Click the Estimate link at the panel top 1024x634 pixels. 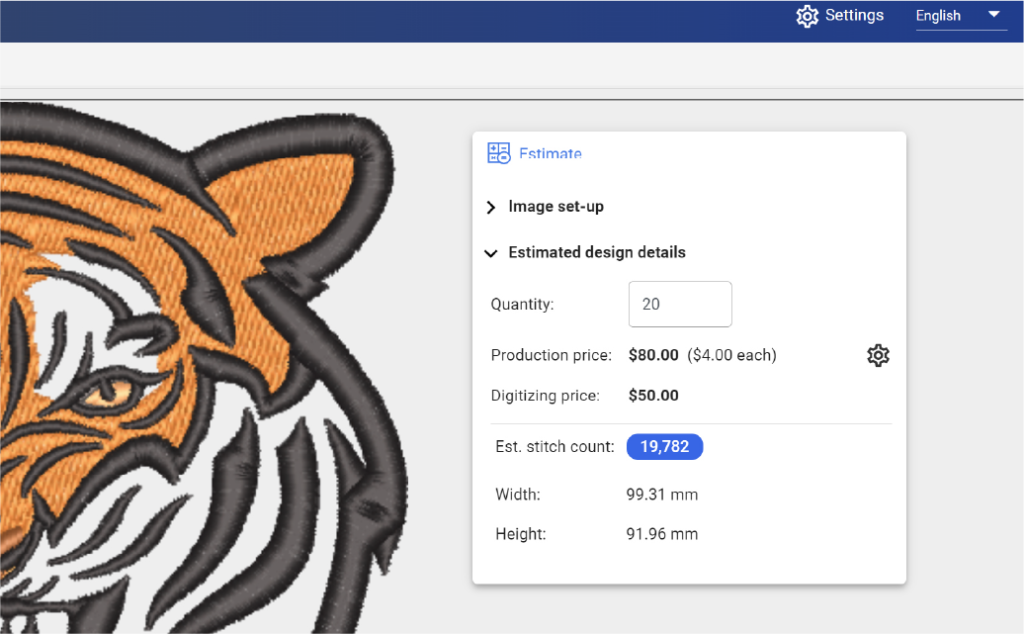[x=550, y=153]
